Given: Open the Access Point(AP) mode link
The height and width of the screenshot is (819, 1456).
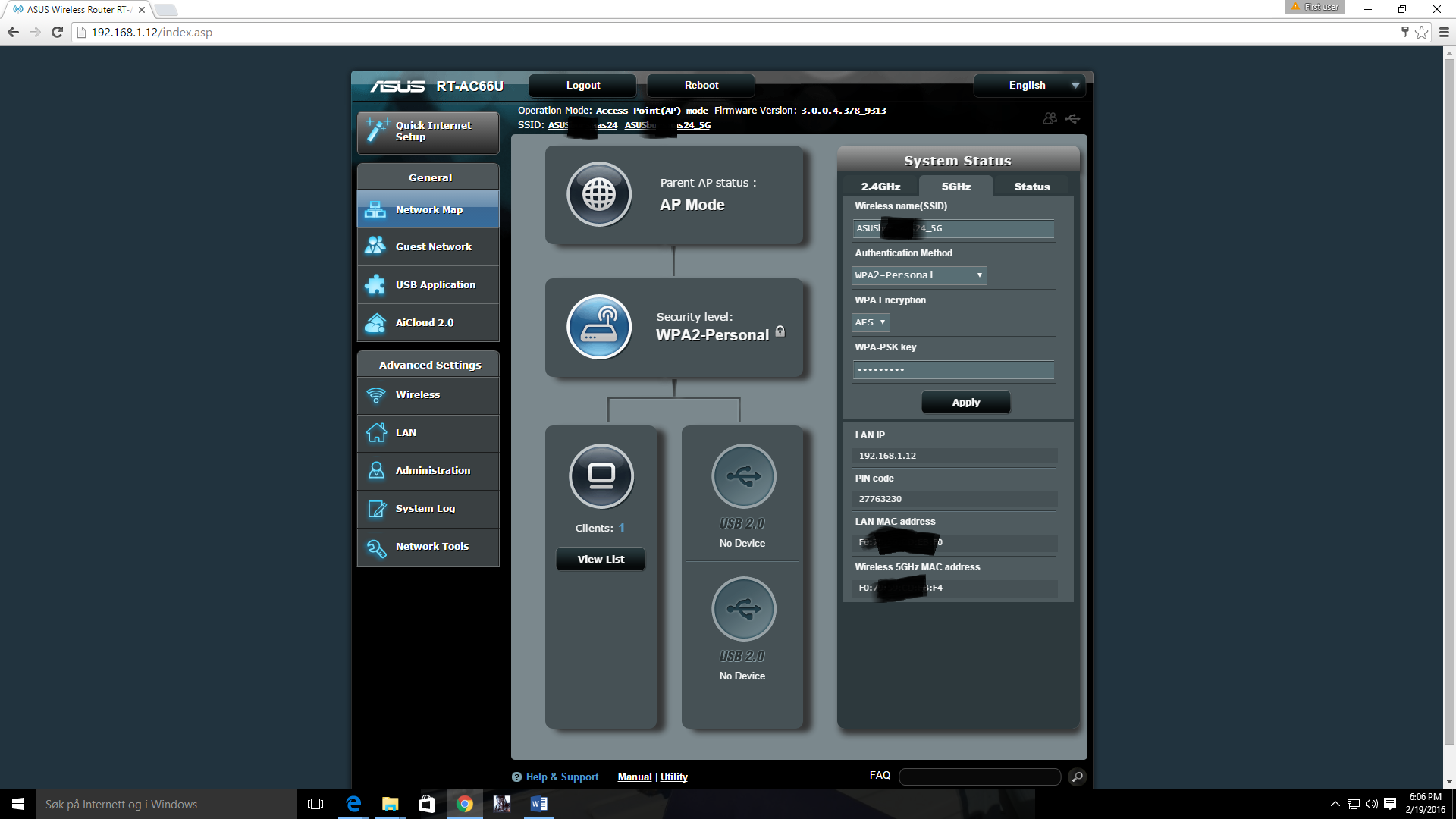Looking at the screenshot, I should click(x=651, y=111).
